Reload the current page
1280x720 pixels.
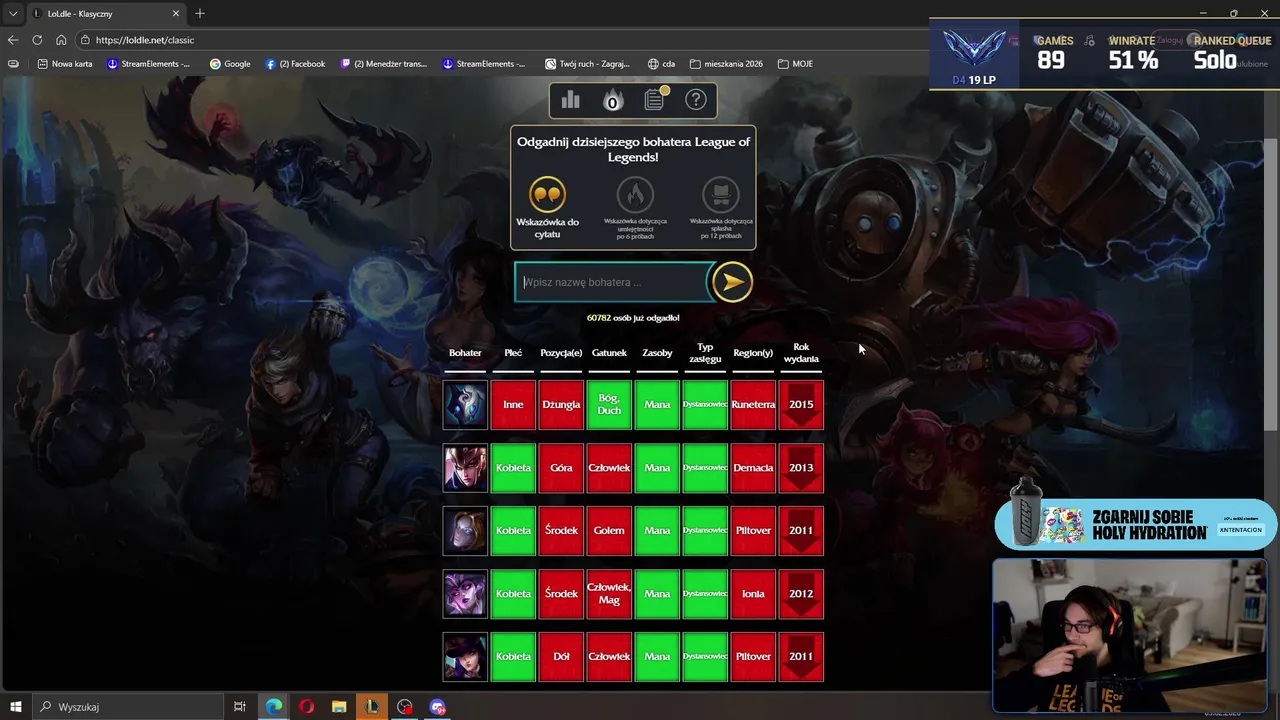37,40
